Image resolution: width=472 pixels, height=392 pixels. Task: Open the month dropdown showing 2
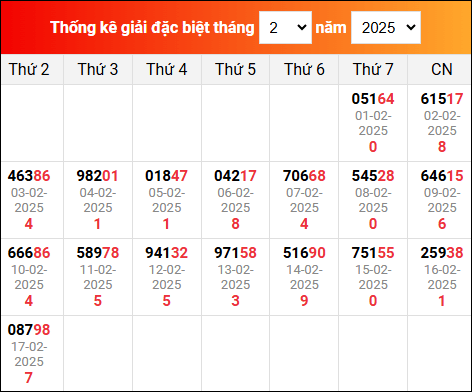click(x=285, y=28)
